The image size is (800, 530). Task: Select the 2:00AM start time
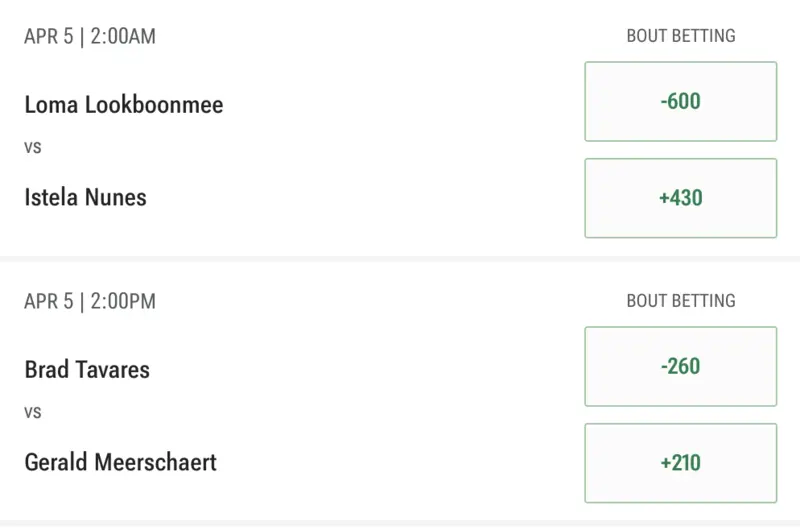click(x=123, y=37)
